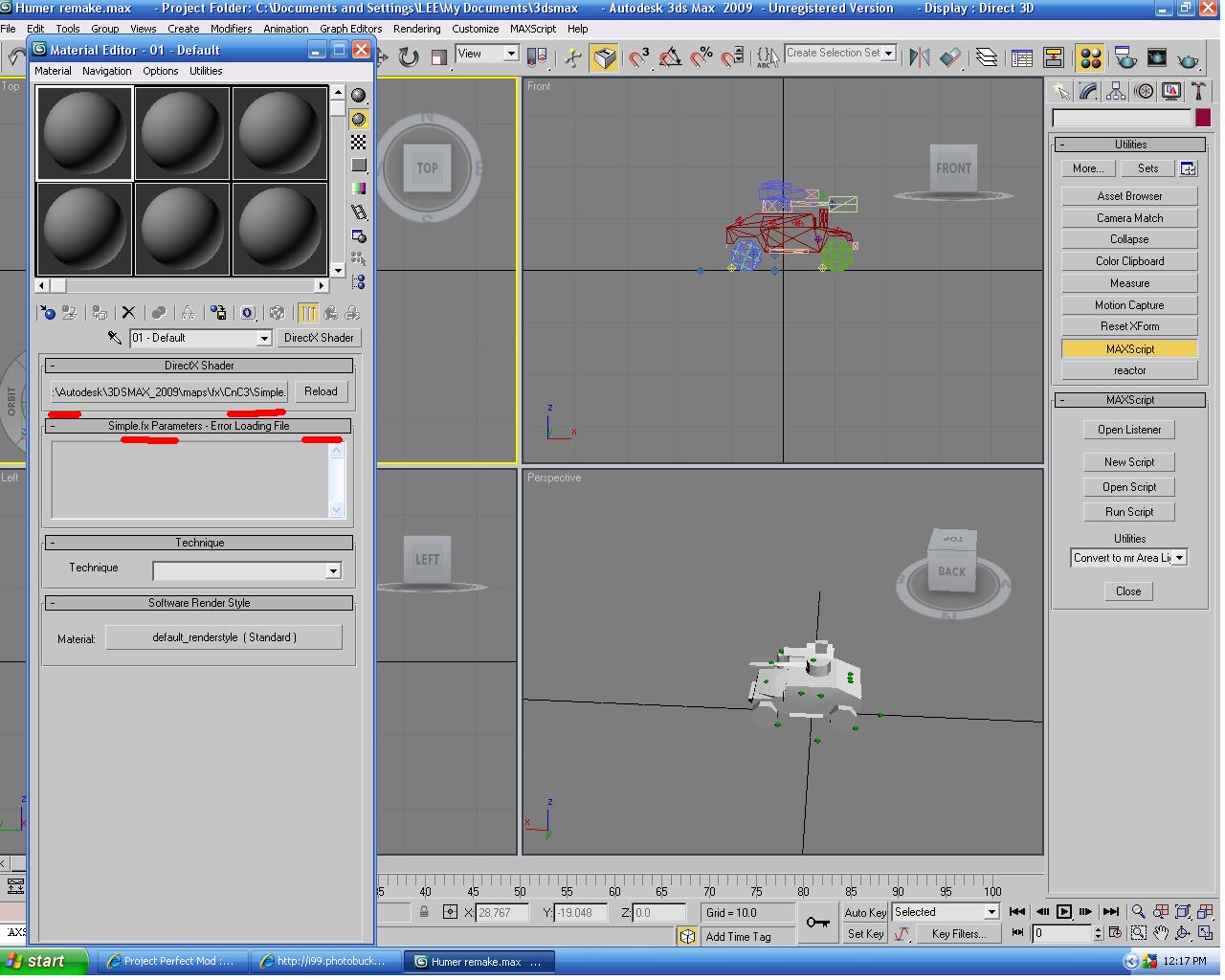
Task: Click Reset Map/Mtl X icon
Action: [x=128, y=313]
